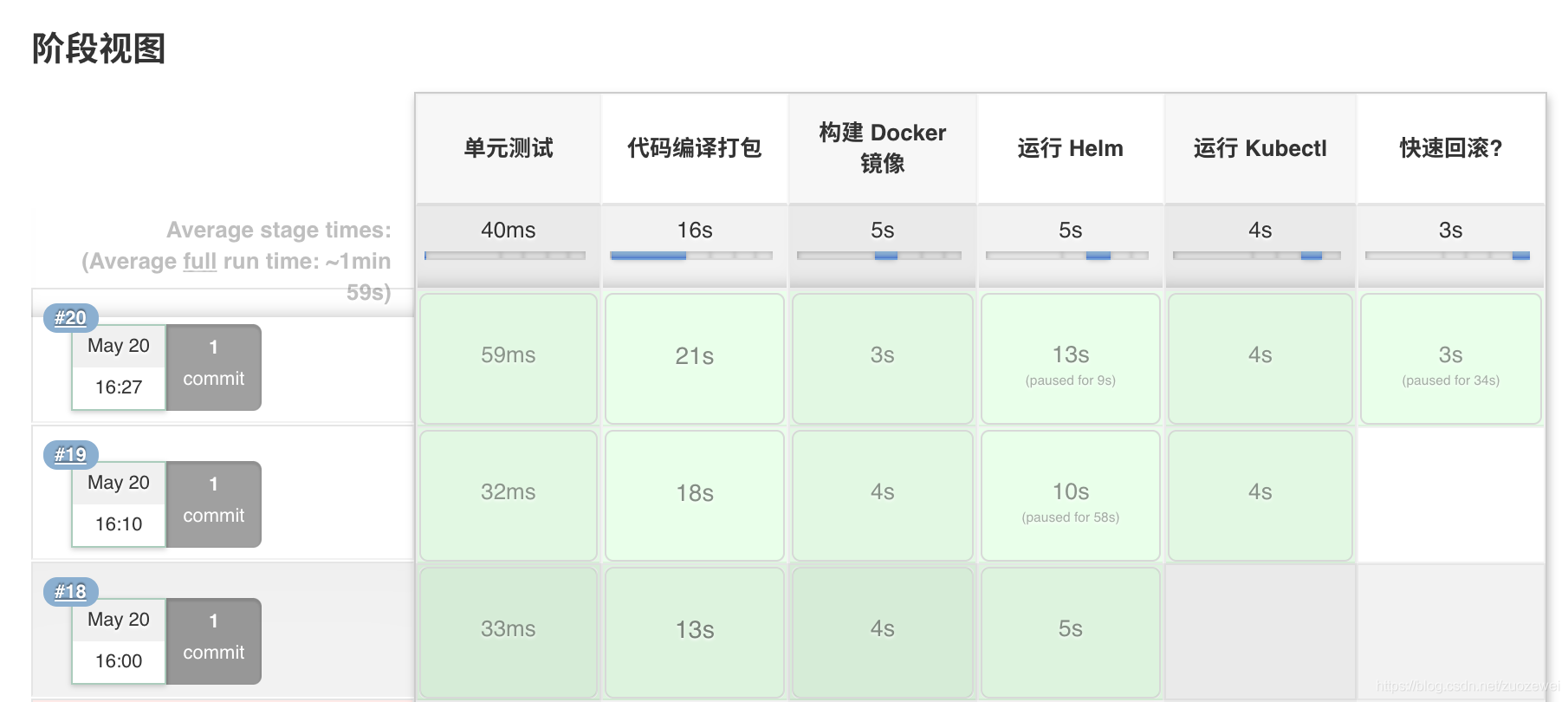
Task: Click the 快速回滚? column header
Action: (1451, 148)
